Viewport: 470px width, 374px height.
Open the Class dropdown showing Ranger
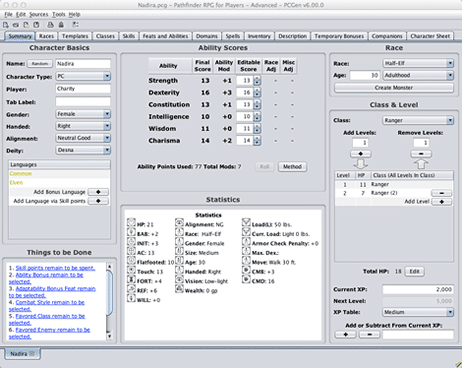tap(418, 120)
